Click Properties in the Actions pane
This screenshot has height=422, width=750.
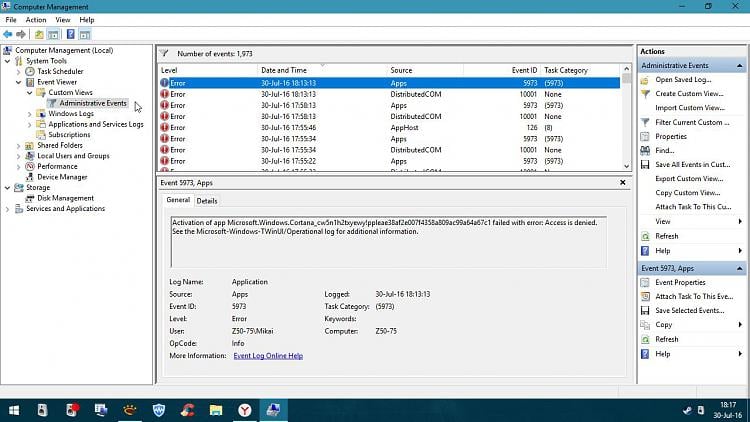tap(671, 136)
